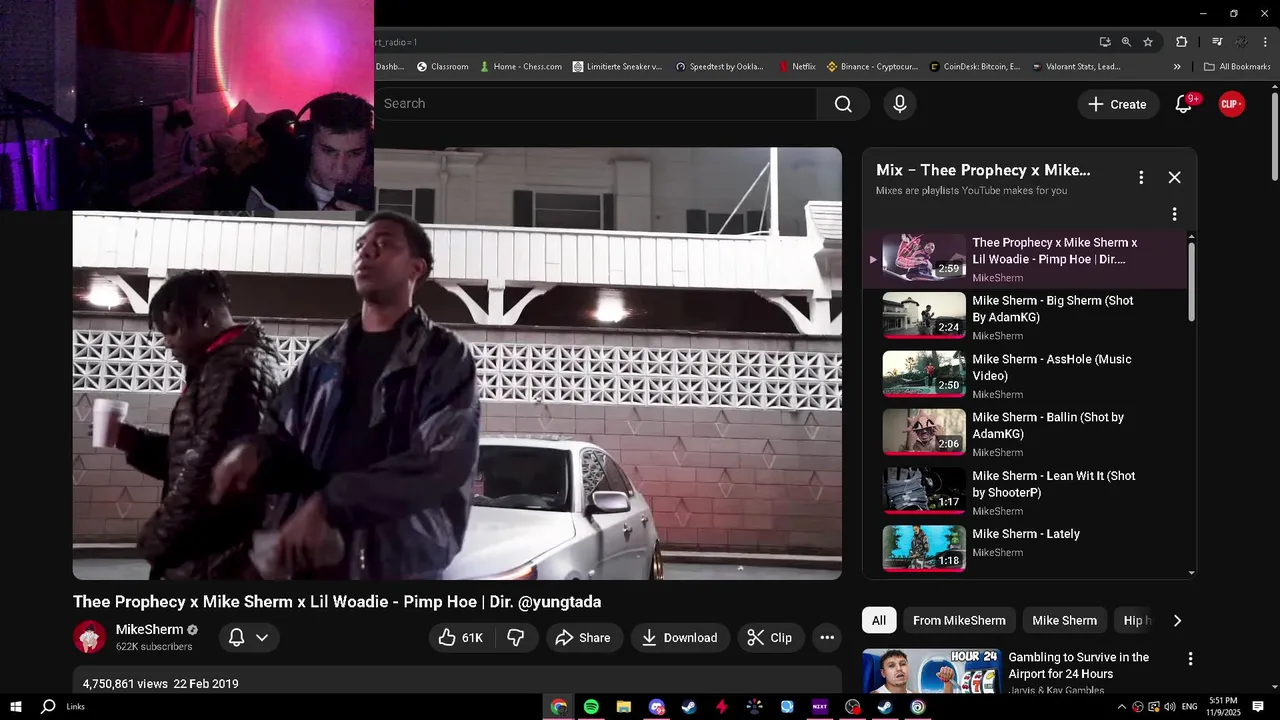Open Netflix bookmark
This screenshot has width=1280, height=720.
click(x=797, y=67)
